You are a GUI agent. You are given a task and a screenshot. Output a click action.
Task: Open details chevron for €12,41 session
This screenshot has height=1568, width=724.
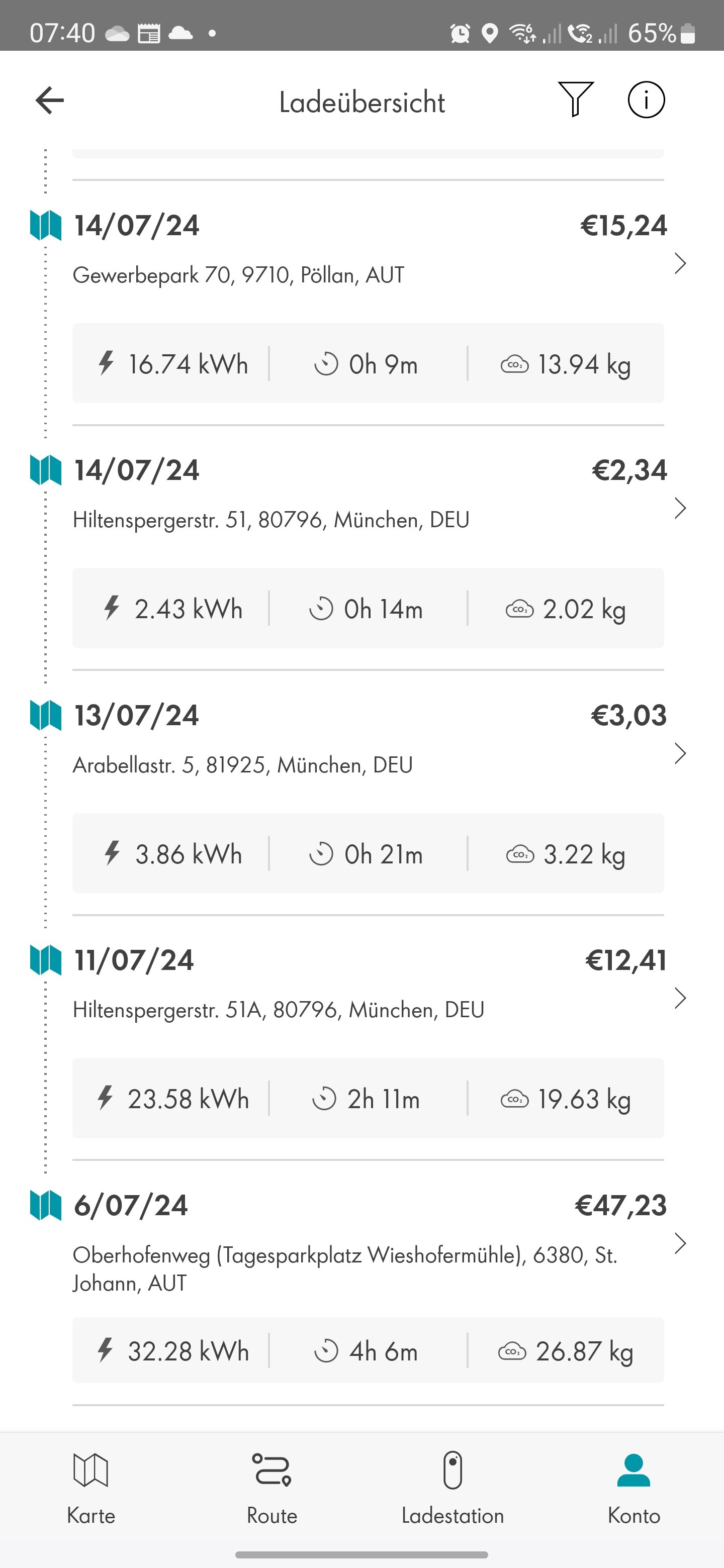pyautogui.click(x=680, y=998)
